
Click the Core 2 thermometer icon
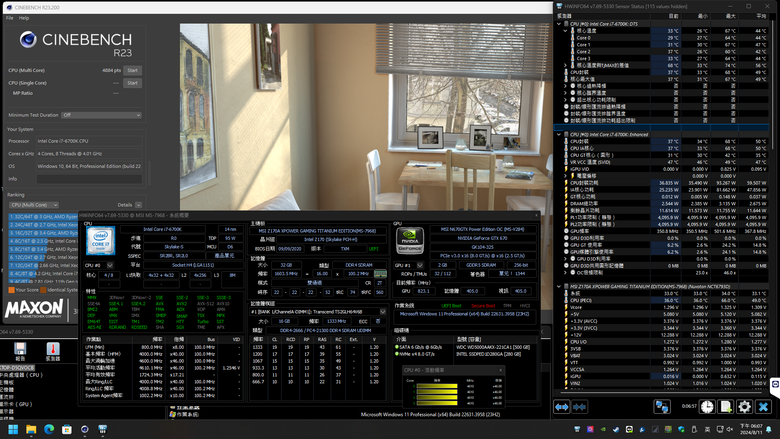coord(573,52)
